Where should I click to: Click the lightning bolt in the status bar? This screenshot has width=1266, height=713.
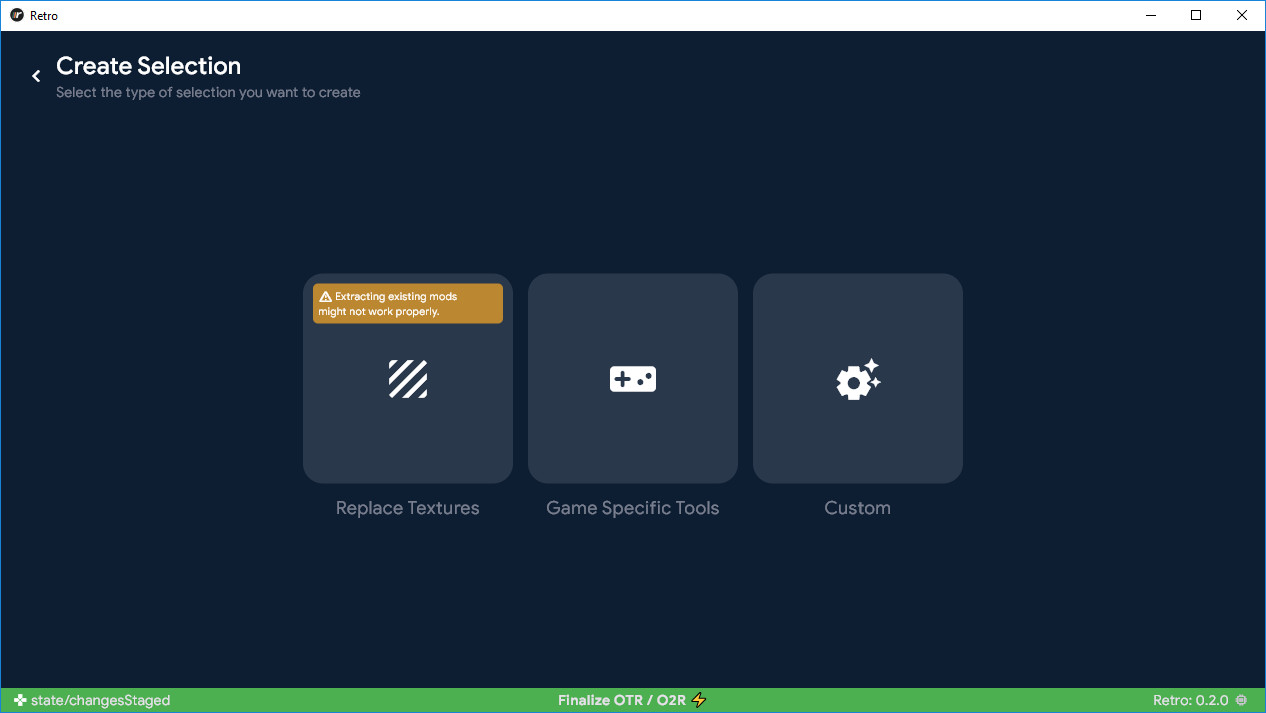699,700
